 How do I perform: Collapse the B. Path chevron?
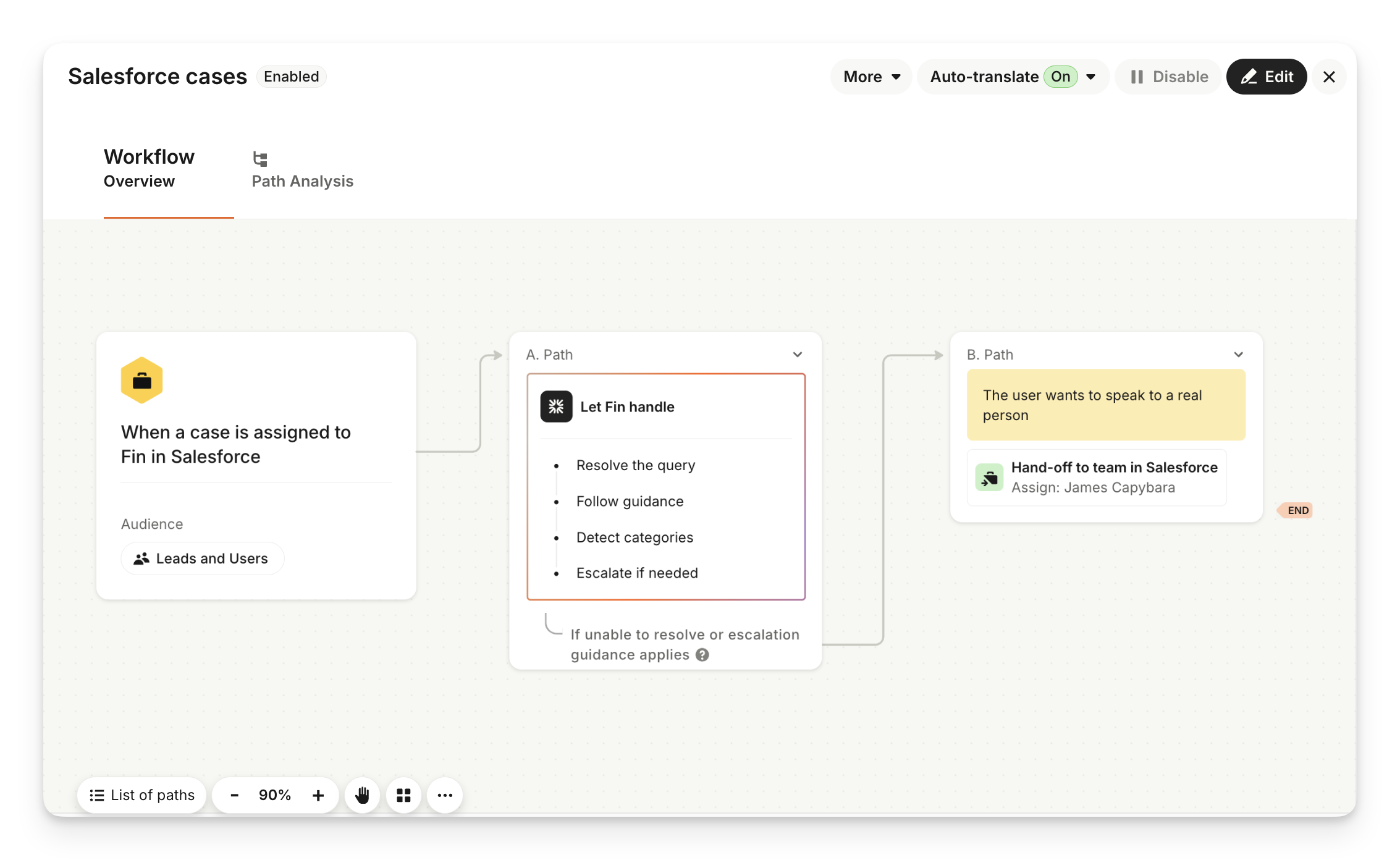[x=1238, y=355]
